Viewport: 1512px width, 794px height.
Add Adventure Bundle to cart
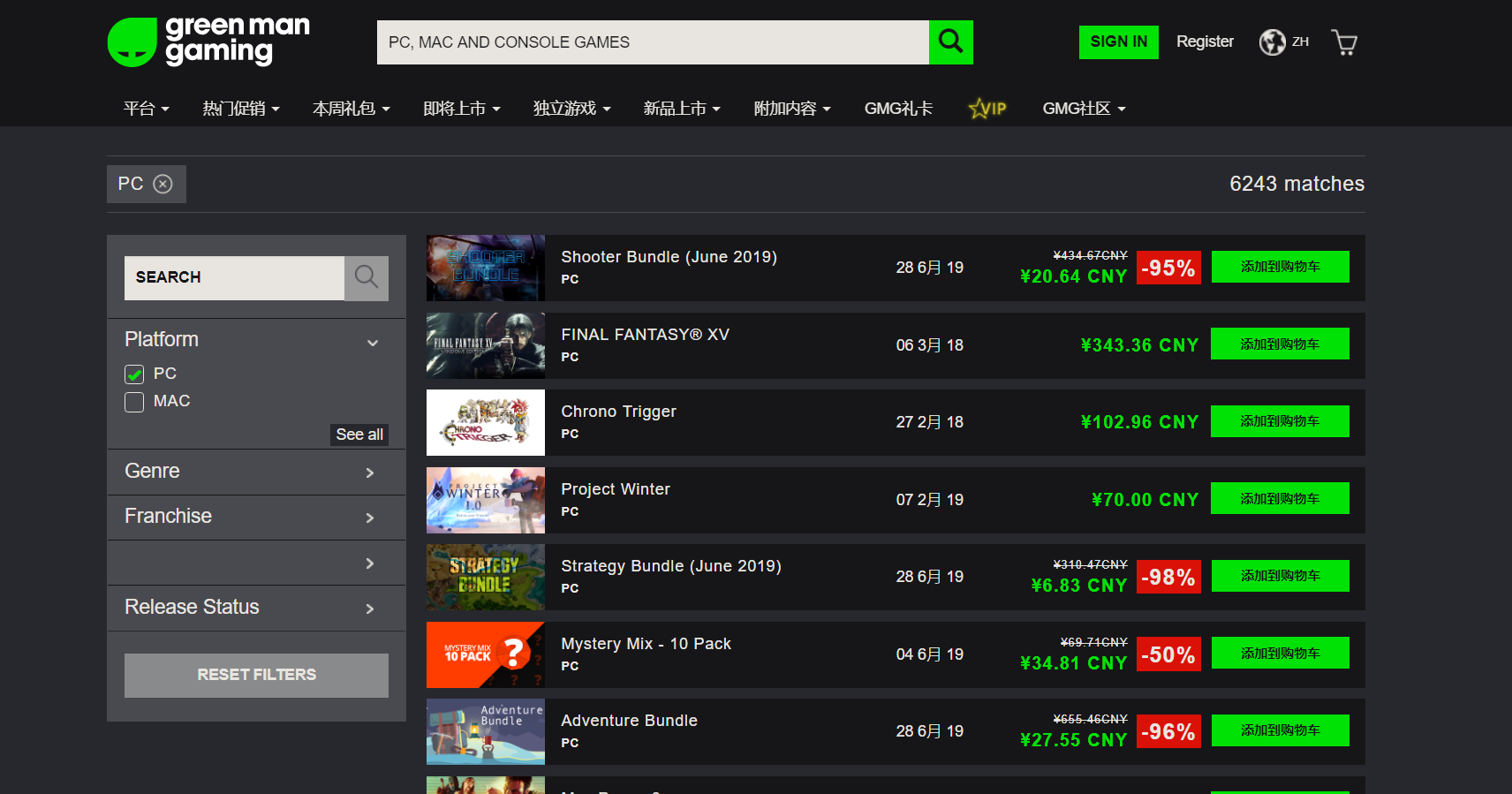(x=1280, y=730)
